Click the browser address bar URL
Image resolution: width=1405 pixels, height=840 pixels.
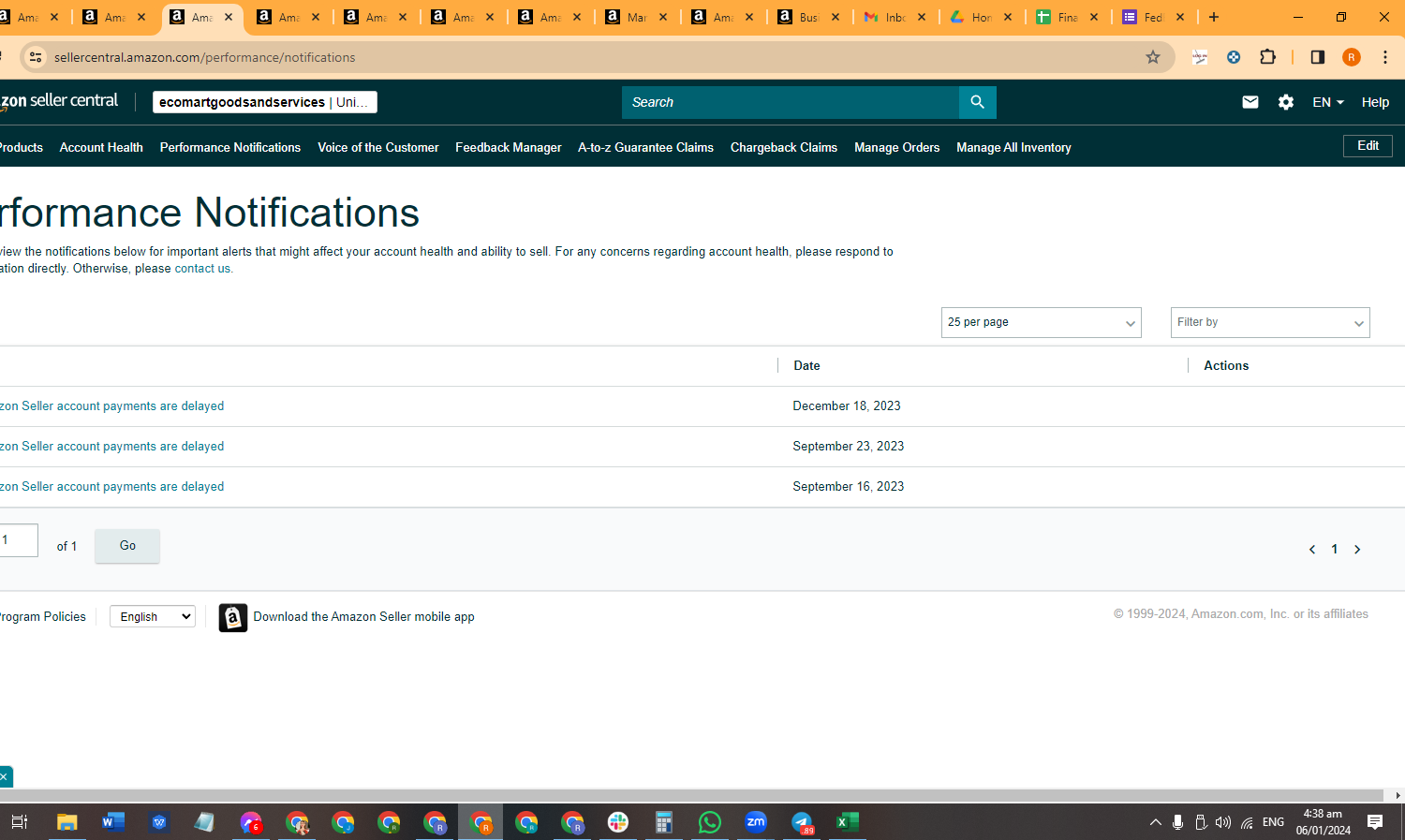point(205,57)
